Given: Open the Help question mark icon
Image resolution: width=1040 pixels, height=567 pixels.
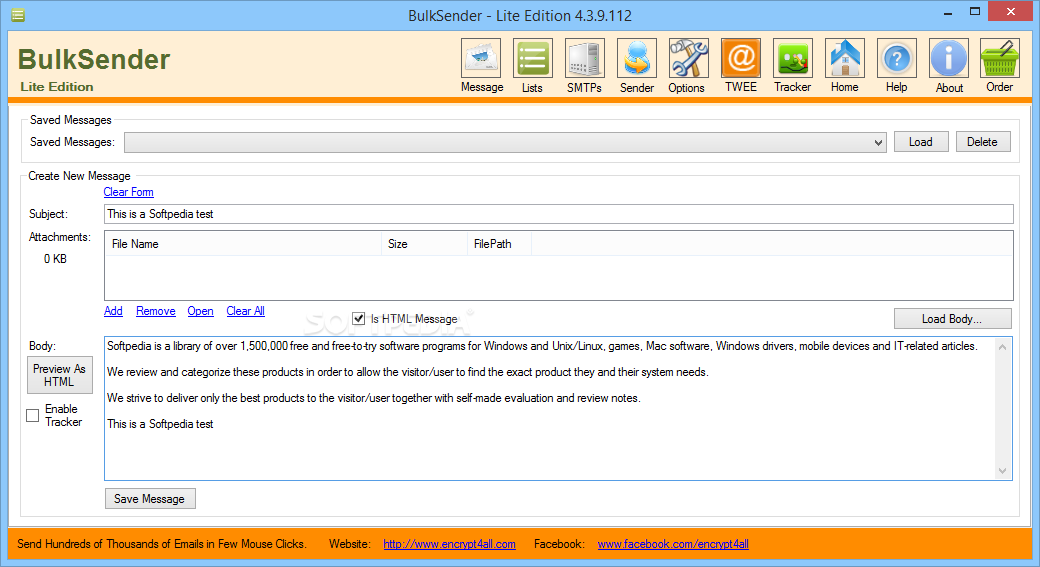Looking at the screenshot, I should [x=897, y=58].
